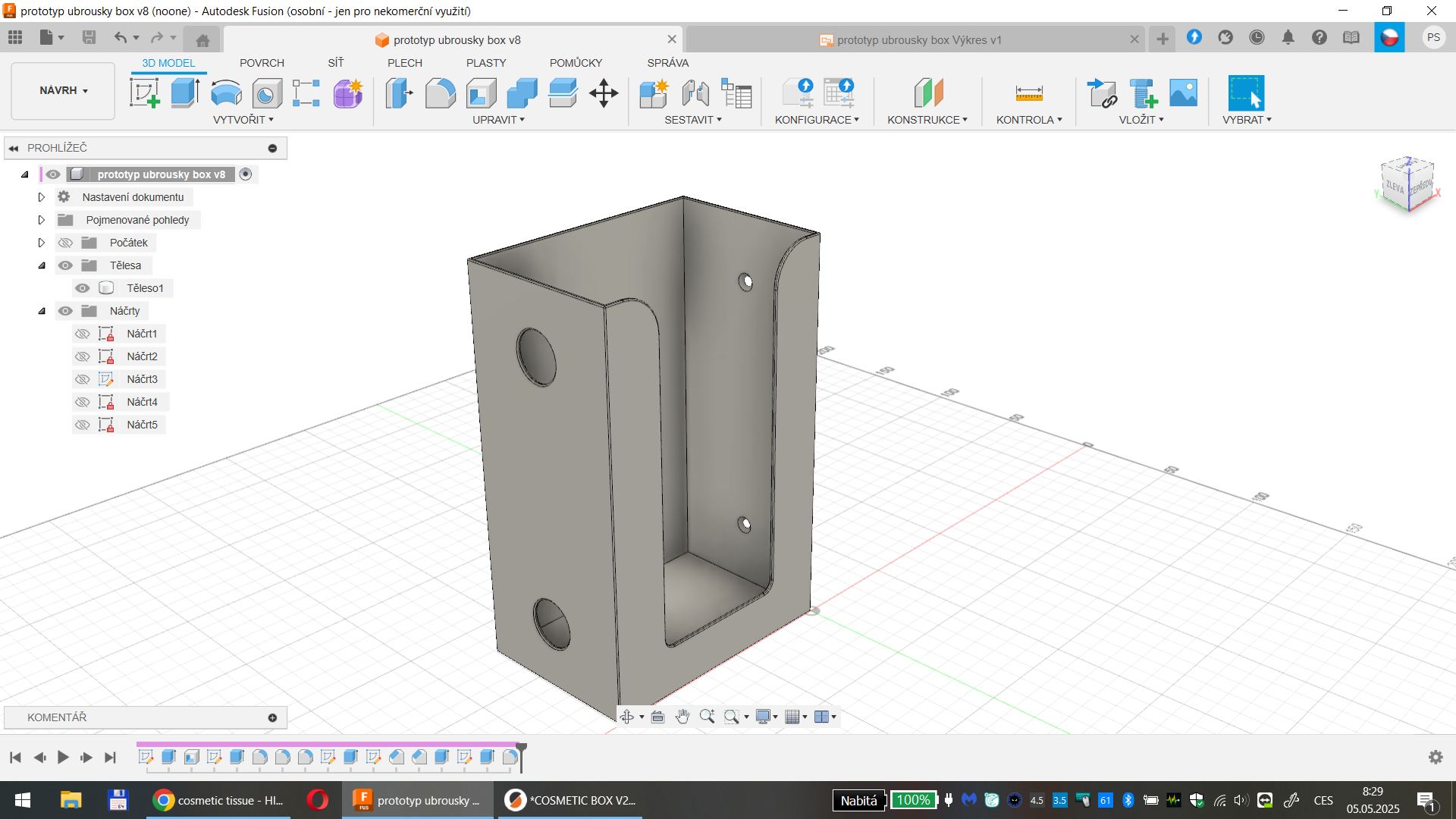Open timeline settings gear
The image size is (1456, 819).
click(x=1436, y=758)
